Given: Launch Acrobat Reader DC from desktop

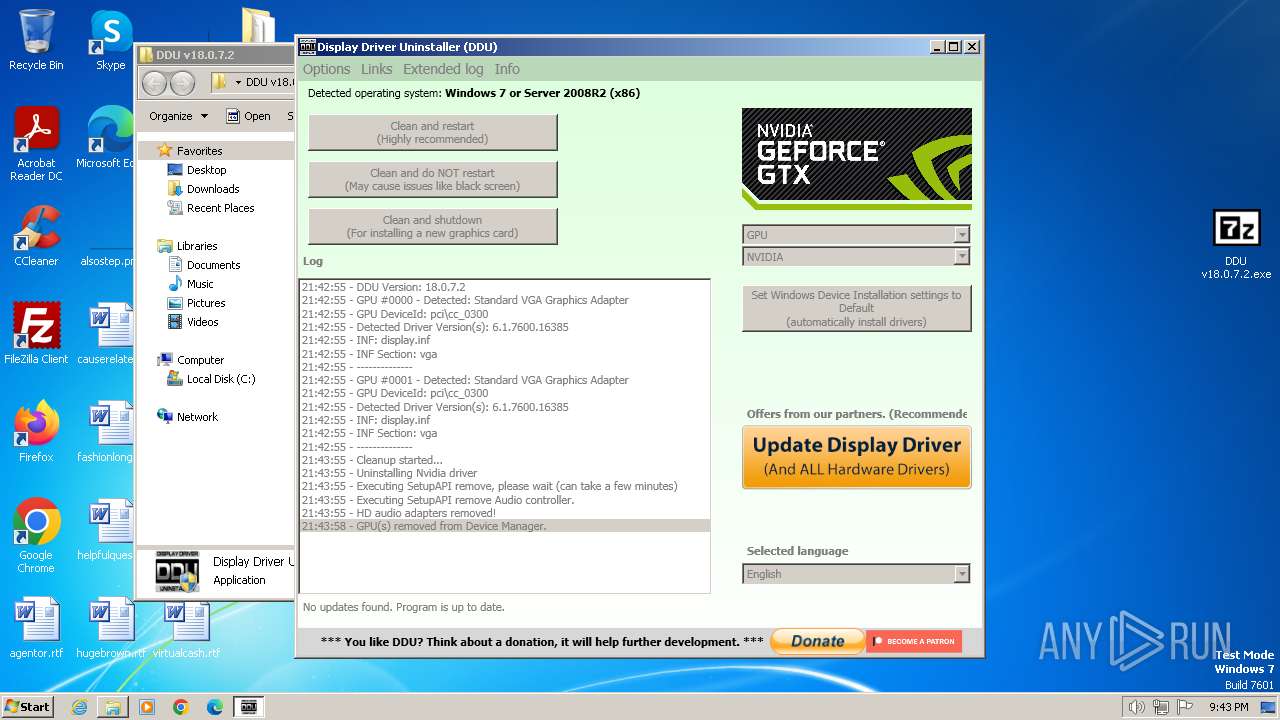Looking at the screenshot, I should click(36, 144).
